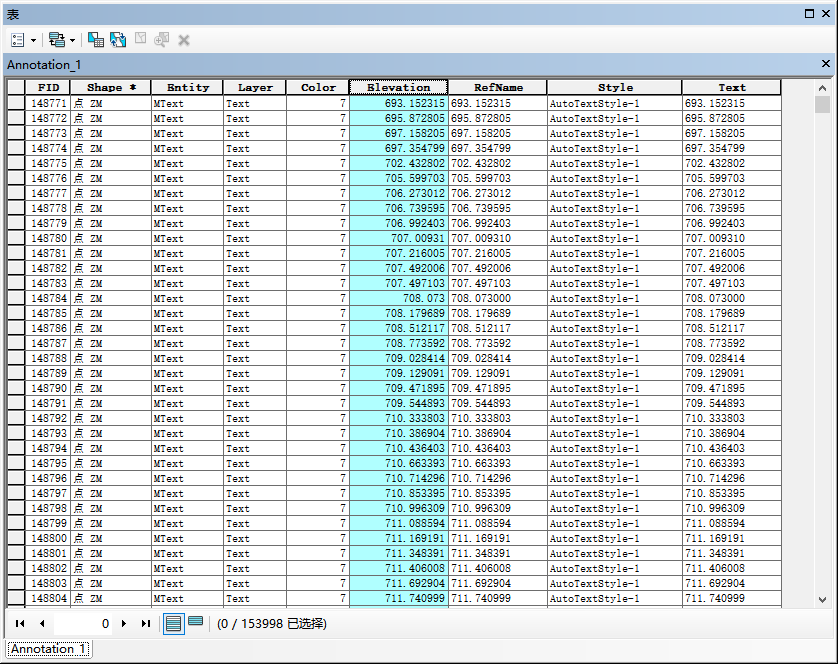Click the scrollbar up arrow
The height and width of the screenshot is (664, 838).
pos(823,88)
